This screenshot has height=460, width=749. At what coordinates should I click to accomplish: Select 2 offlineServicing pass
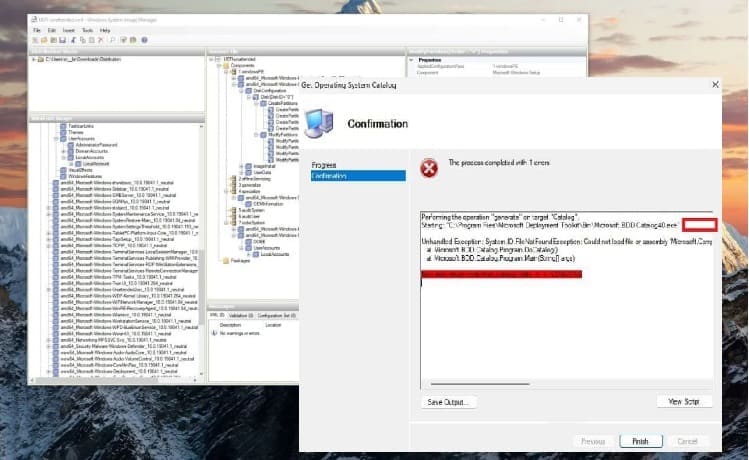pos(254,179)
